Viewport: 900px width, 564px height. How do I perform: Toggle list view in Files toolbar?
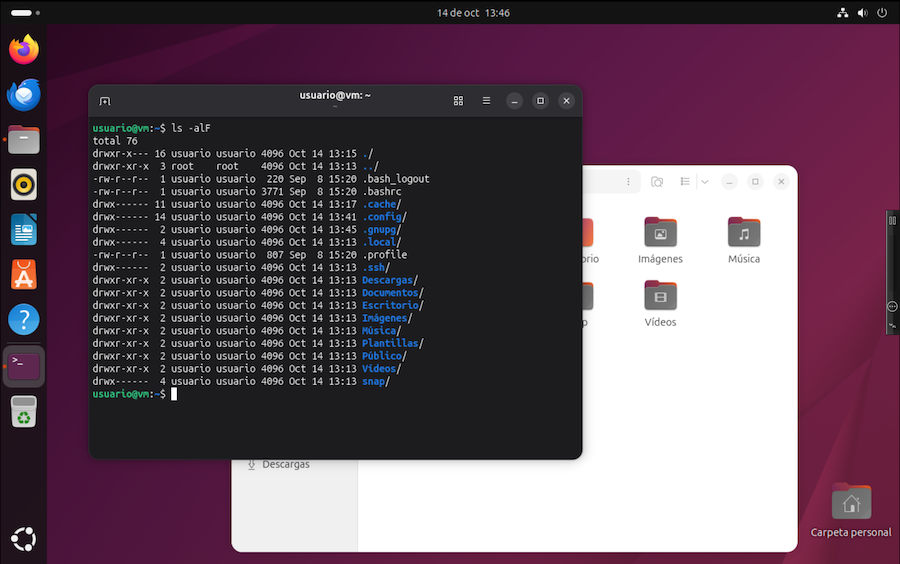686,182
